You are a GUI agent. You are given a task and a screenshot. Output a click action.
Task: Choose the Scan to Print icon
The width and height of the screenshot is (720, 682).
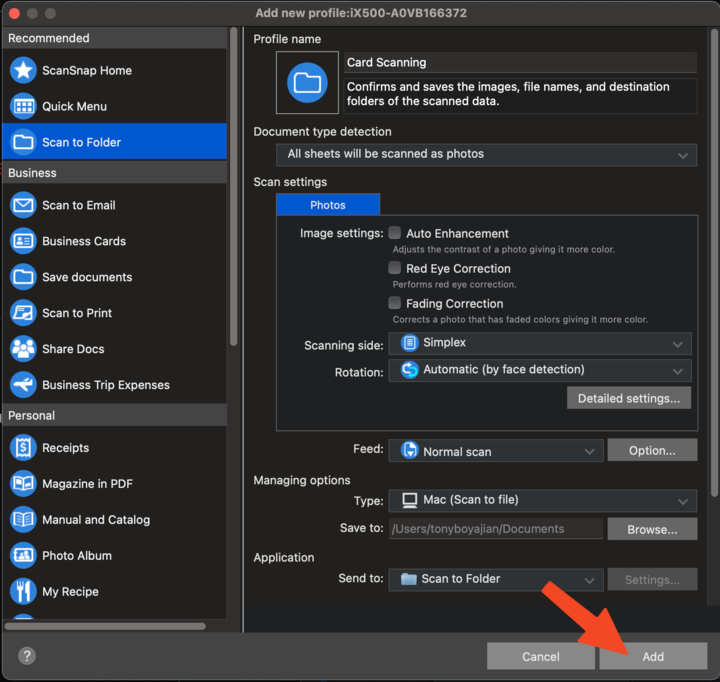(23, 313)
